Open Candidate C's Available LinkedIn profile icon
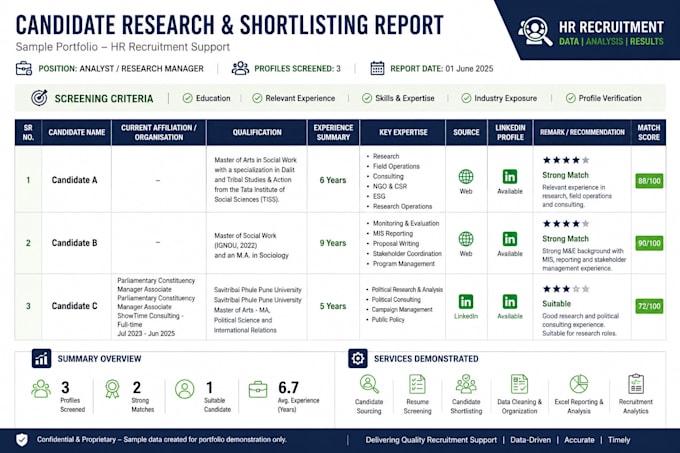 (510, 301)
